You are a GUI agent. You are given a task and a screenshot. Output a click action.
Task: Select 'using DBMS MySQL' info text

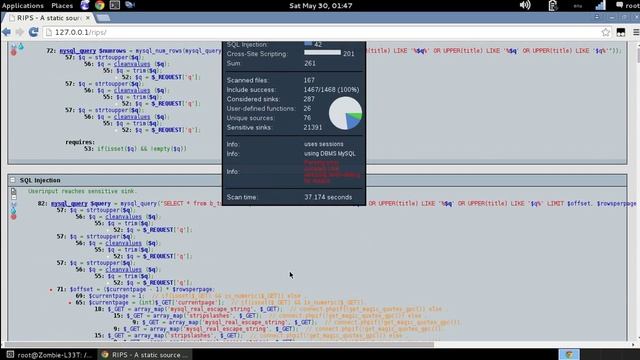coord(330,154)
